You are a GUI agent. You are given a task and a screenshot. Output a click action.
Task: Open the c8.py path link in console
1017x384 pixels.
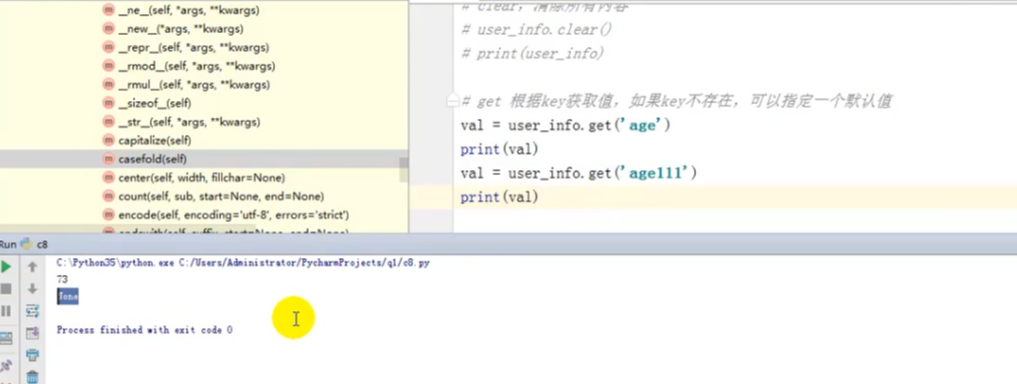[x=304, y=263]
